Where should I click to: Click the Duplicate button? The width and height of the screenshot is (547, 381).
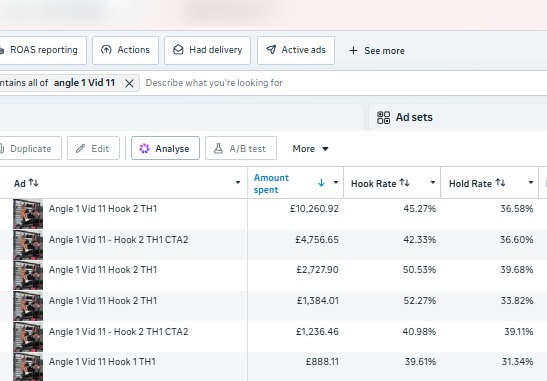[x=30, y=149]
